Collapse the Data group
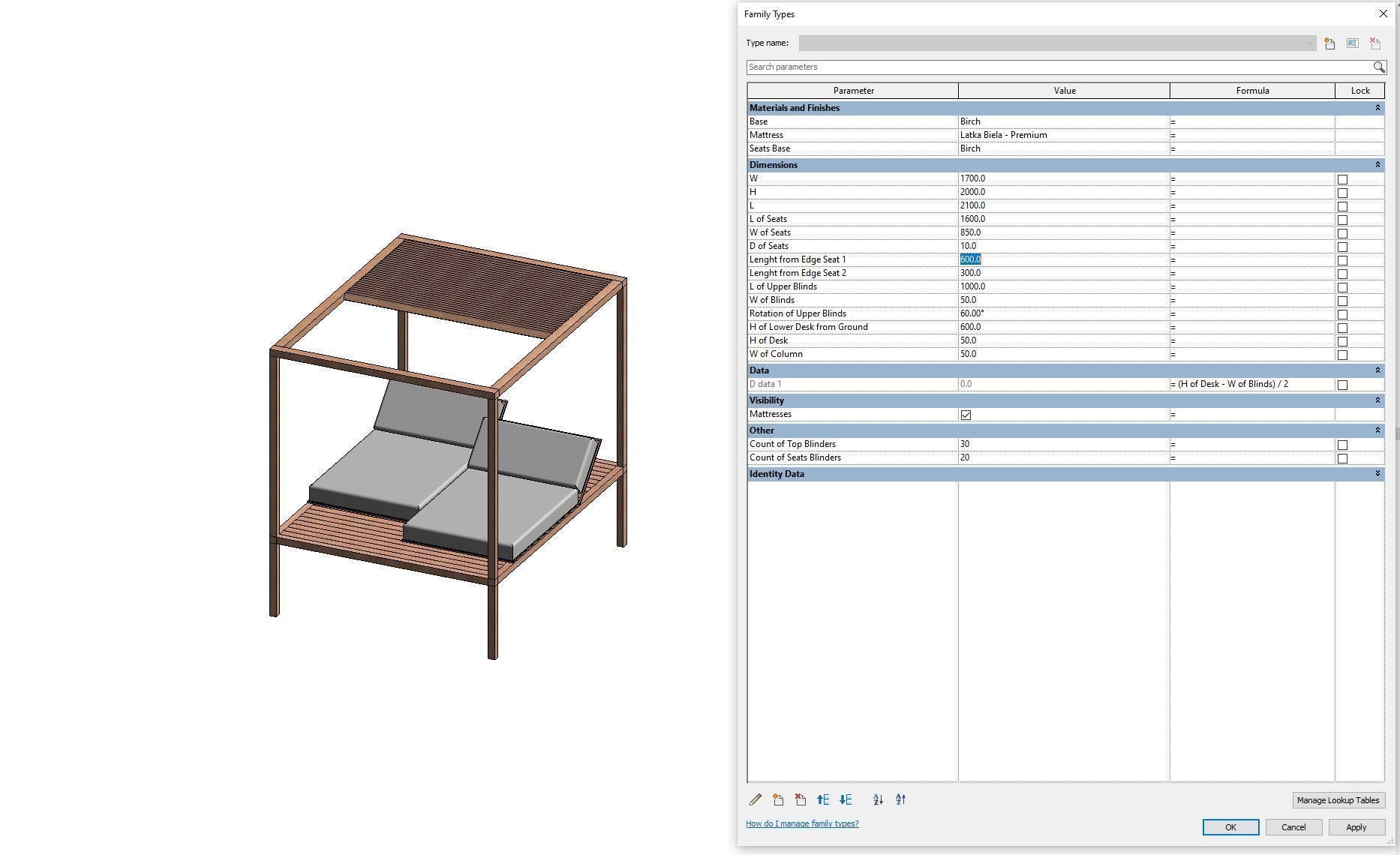The image size is (1400, 855). pyautogui.click(x=1377, y=370)
